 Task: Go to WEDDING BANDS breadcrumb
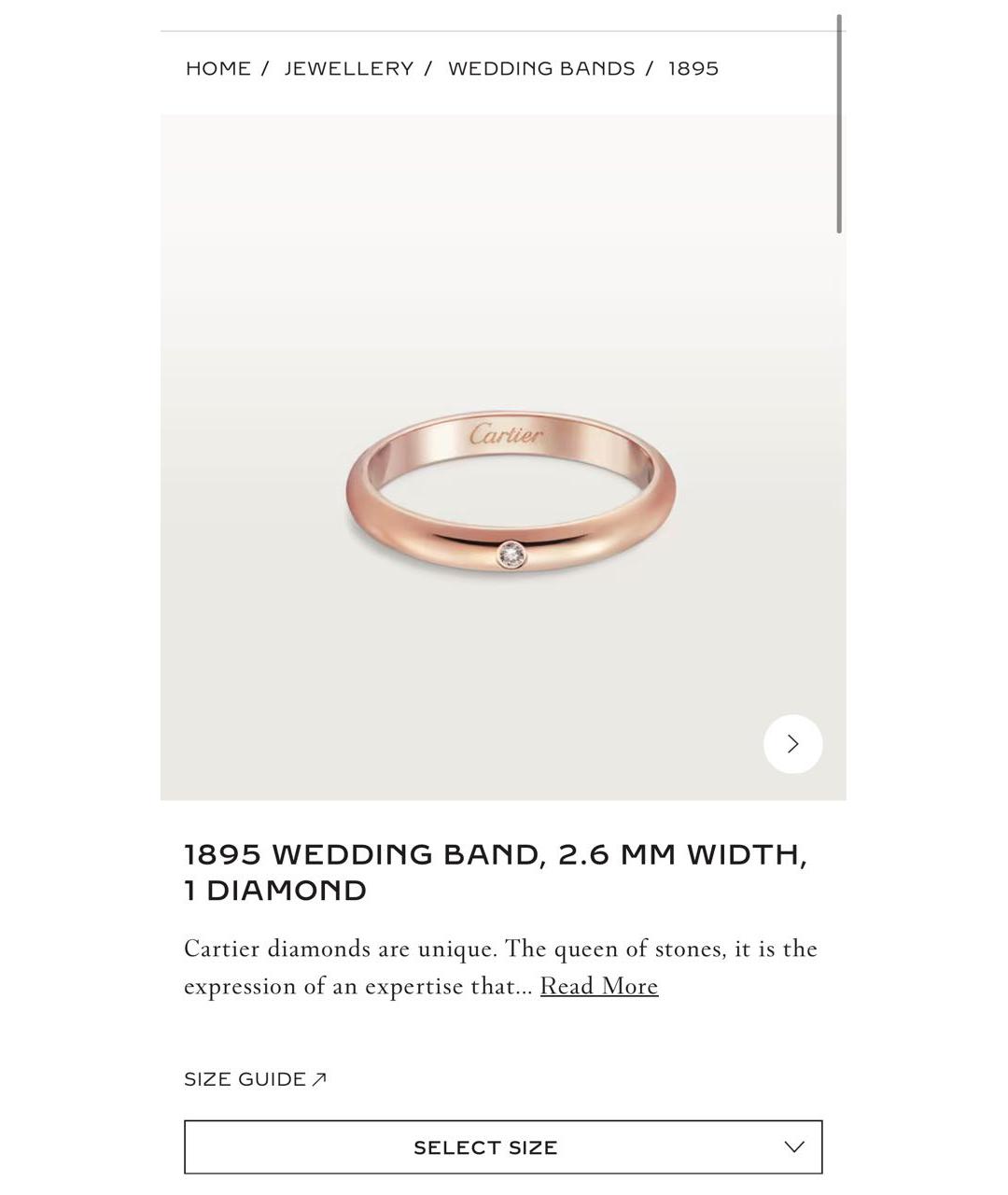tap(541, 68)
